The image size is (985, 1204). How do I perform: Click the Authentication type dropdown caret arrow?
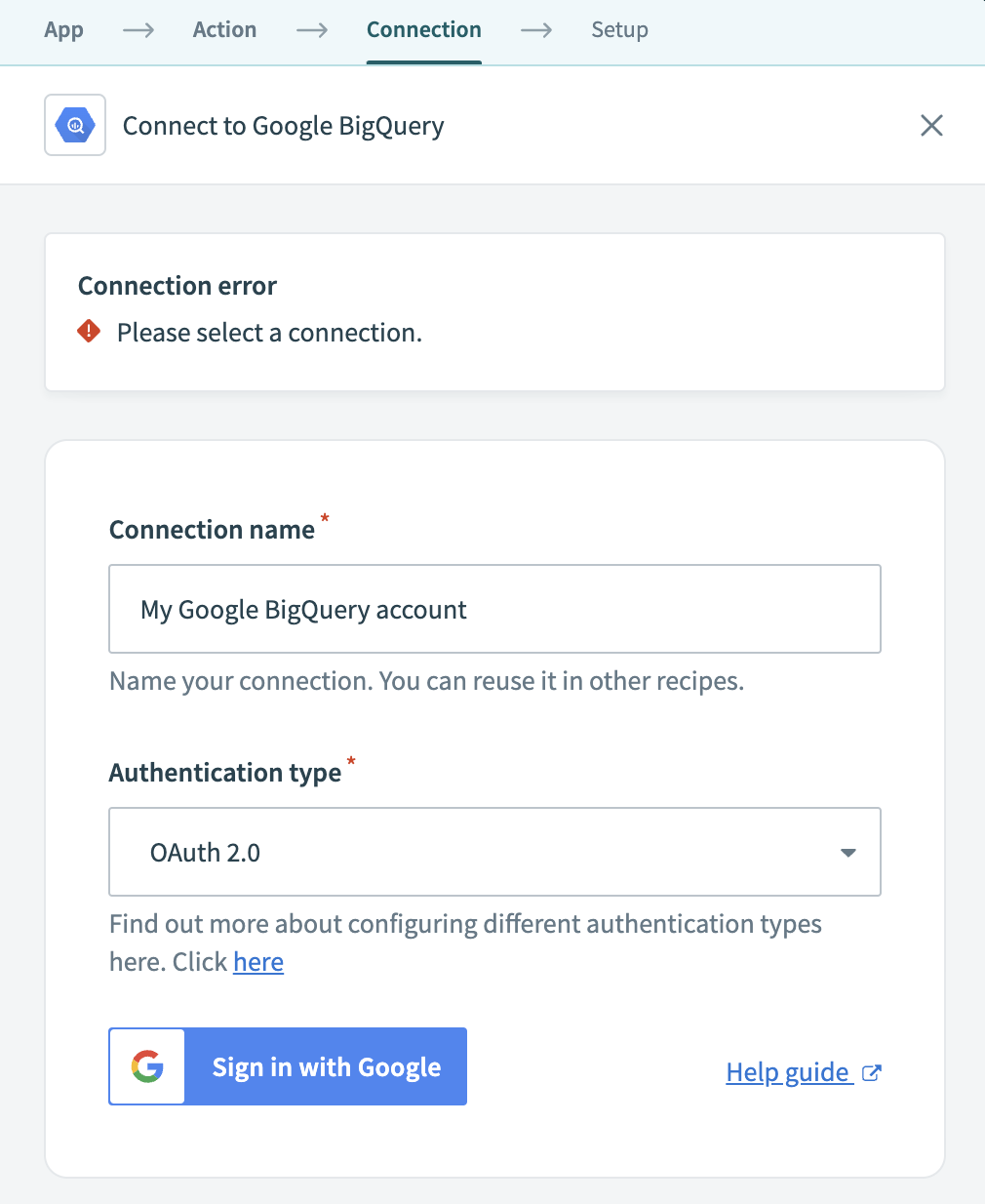[848, 853]
